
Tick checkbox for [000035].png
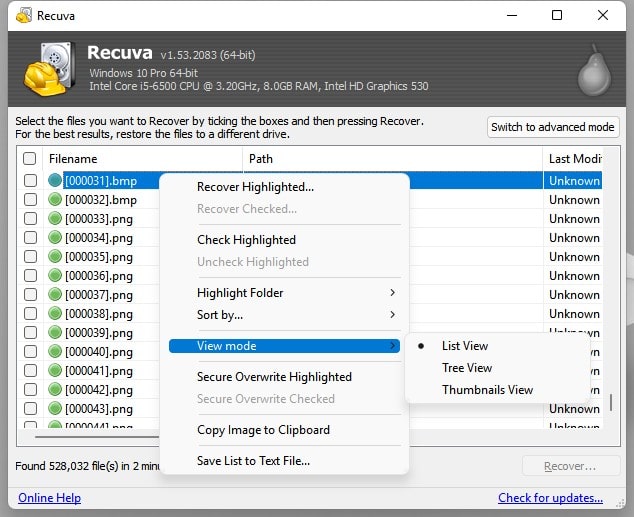point(30,256)
